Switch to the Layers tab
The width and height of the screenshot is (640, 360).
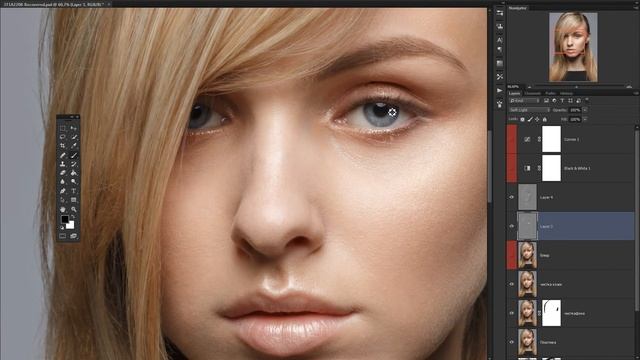pyautogui.click(x=514, y=93)
